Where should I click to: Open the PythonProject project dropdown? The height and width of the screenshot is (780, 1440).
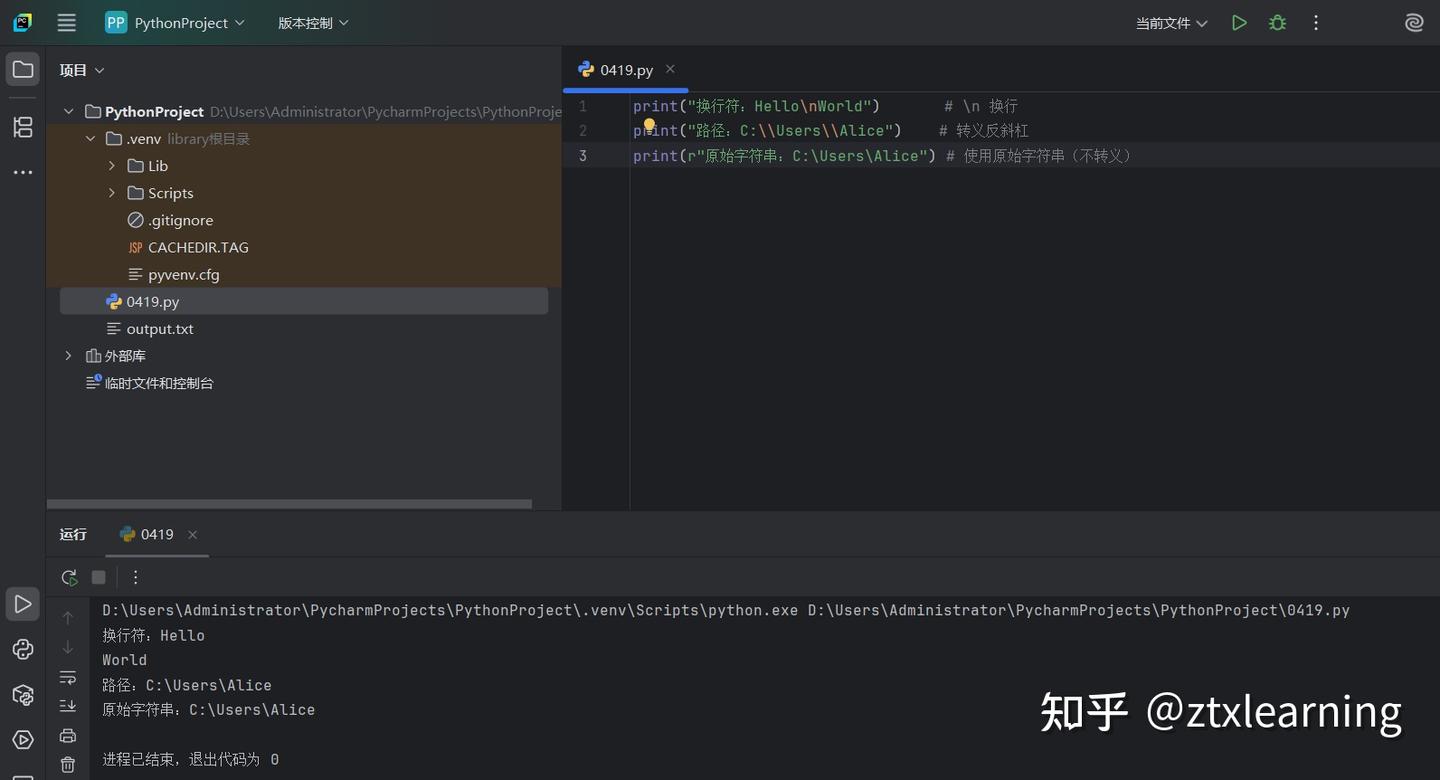click(x=175, y=23)
